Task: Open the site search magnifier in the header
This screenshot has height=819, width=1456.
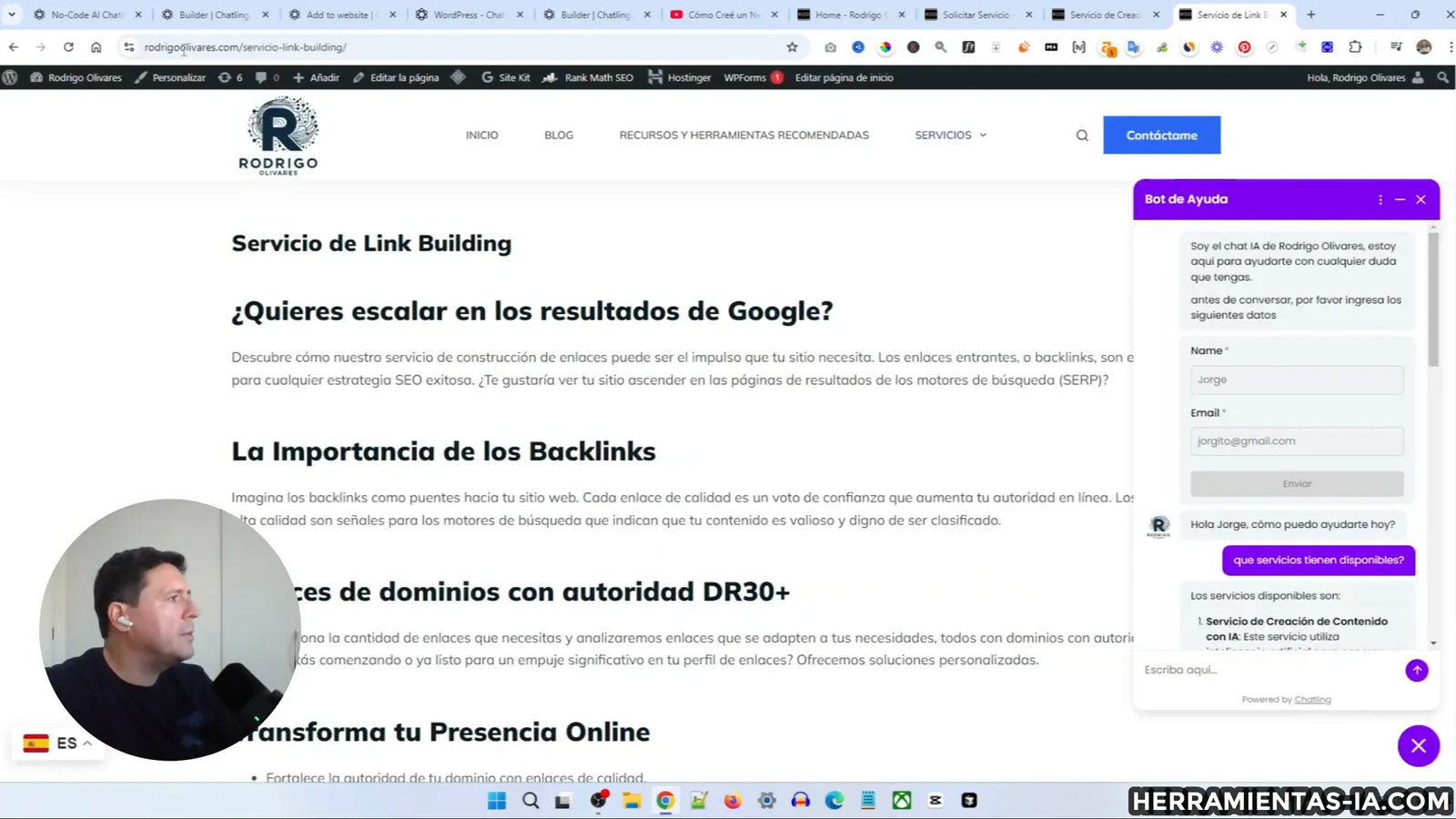Action: point(1081,135)
